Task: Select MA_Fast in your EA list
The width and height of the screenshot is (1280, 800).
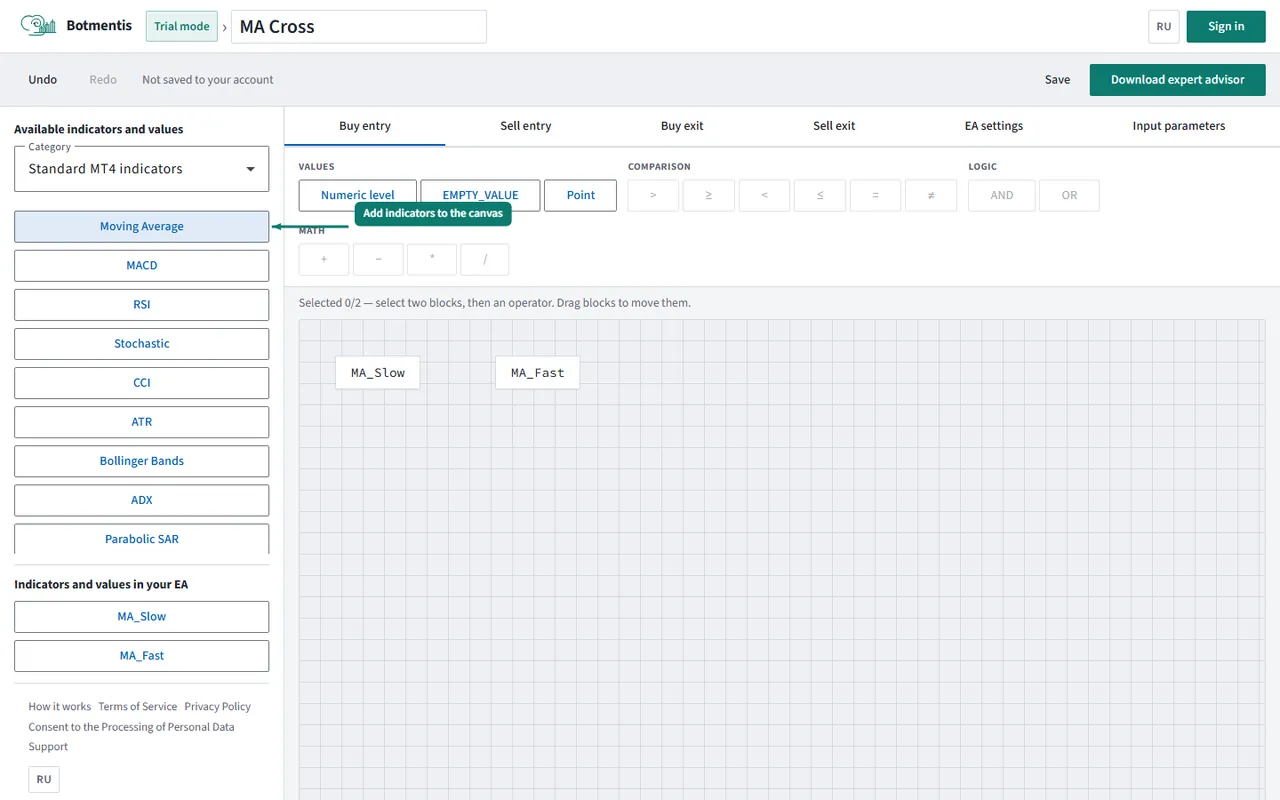Action: [142, 656]
